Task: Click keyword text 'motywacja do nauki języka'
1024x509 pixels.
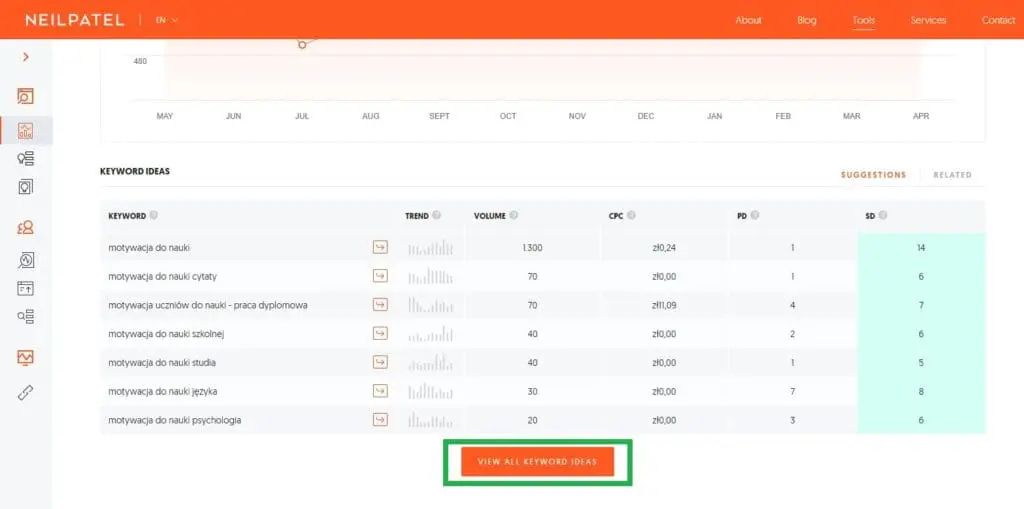Action: pyautogui.click(x=163, y=391)
